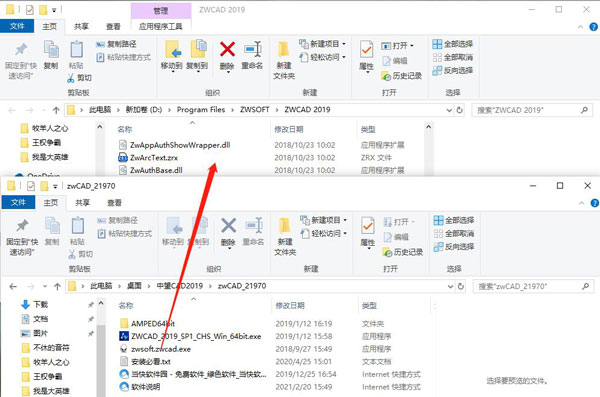Switch to Share (共享) tab in ZWCAD 2019 window
This screenshot has width=600, height=397.
click(81, 26)
